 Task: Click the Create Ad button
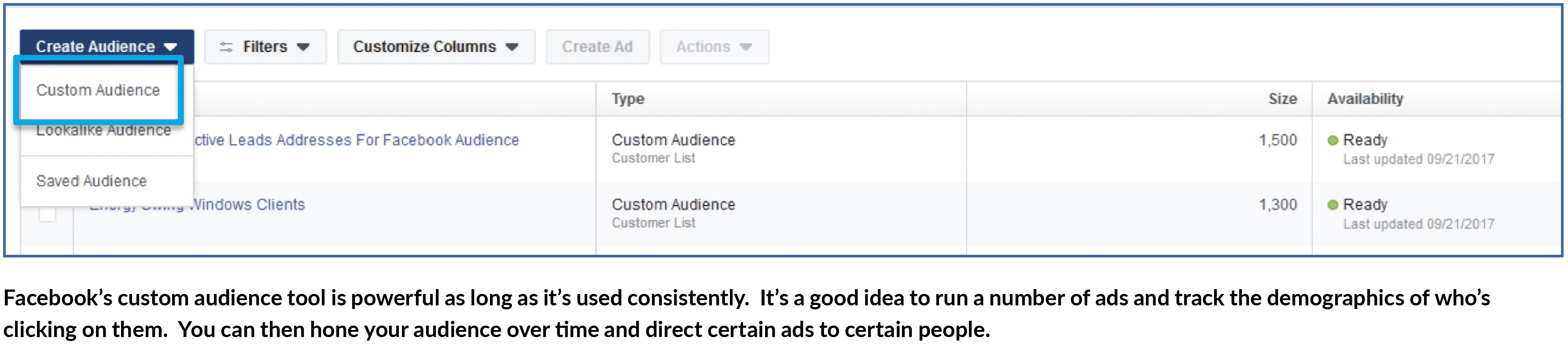coord(598,47)
